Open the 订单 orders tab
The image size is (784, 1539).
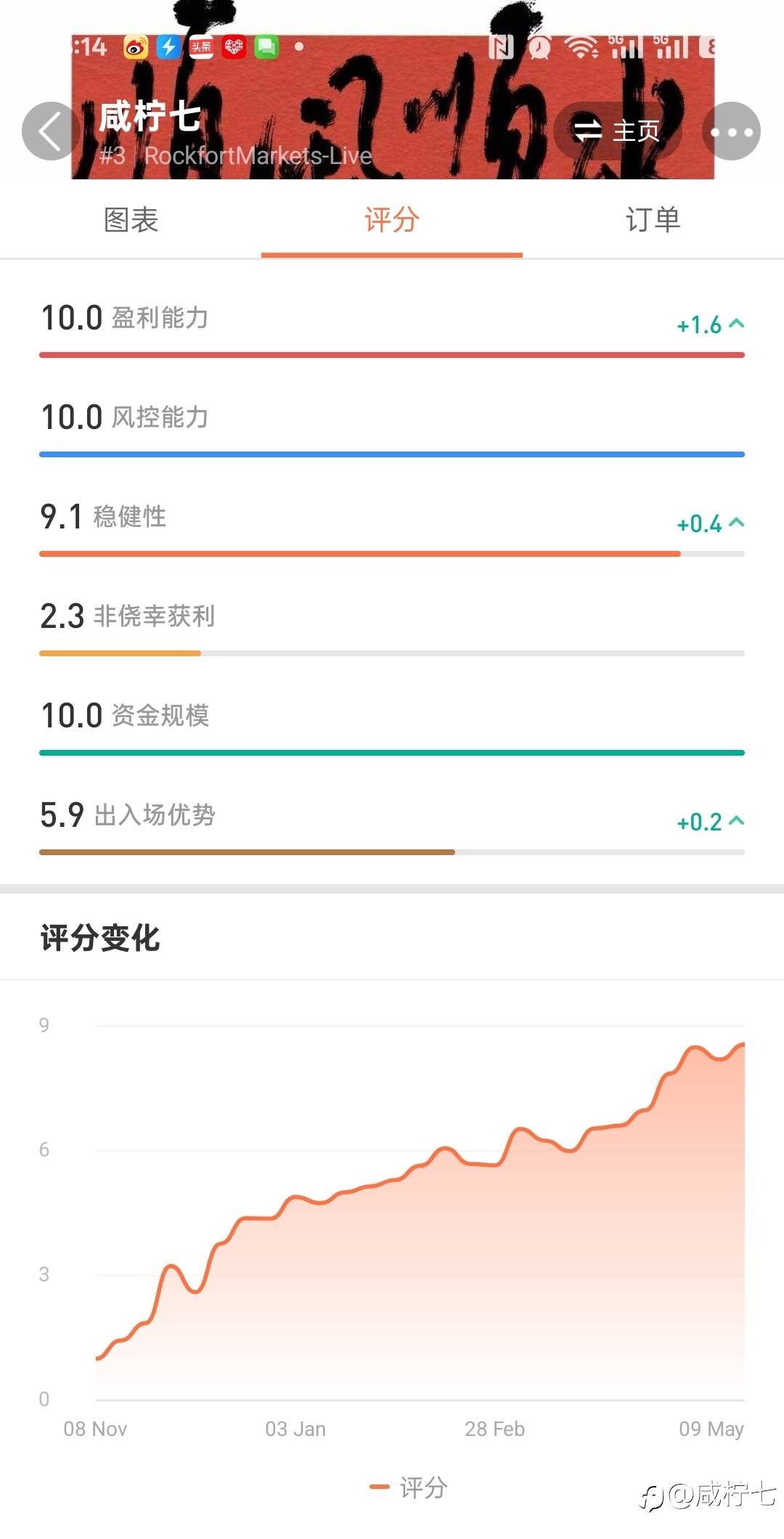click(653, 220)
